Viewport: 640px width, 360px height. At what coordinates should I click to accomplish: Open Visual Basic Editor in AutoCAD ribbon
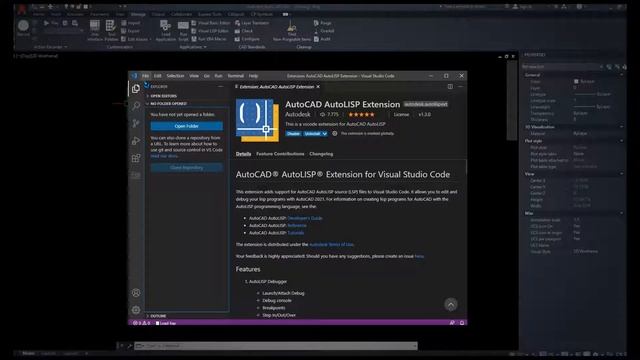(211, 23)
